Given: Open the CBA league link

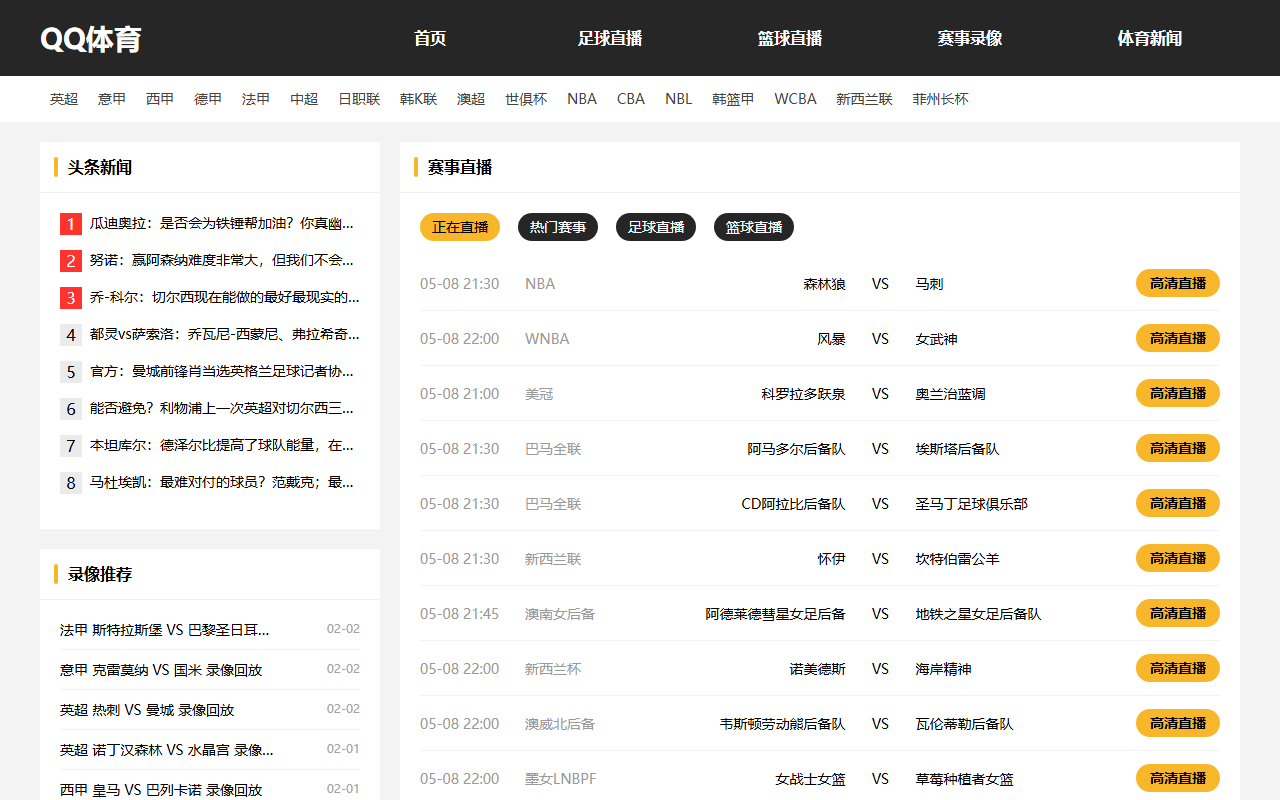Looking at the screenshot, I should (631, 99).
